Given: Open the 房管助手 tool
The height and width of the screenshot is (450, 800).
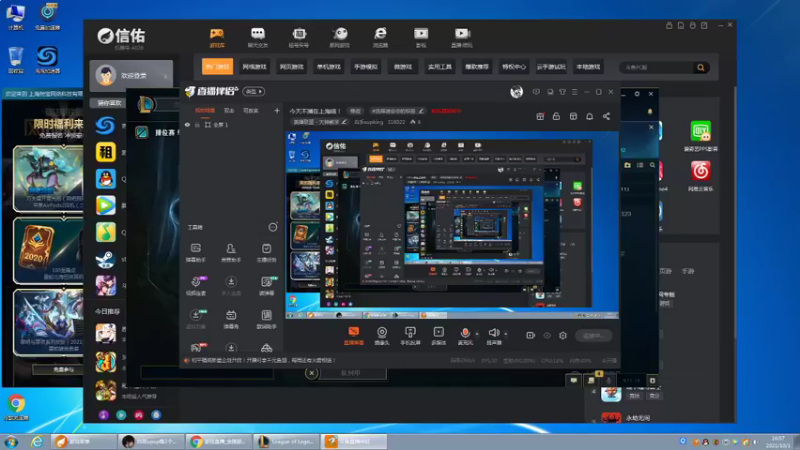Looking at the screenshot, I should [x=231, y=253].
